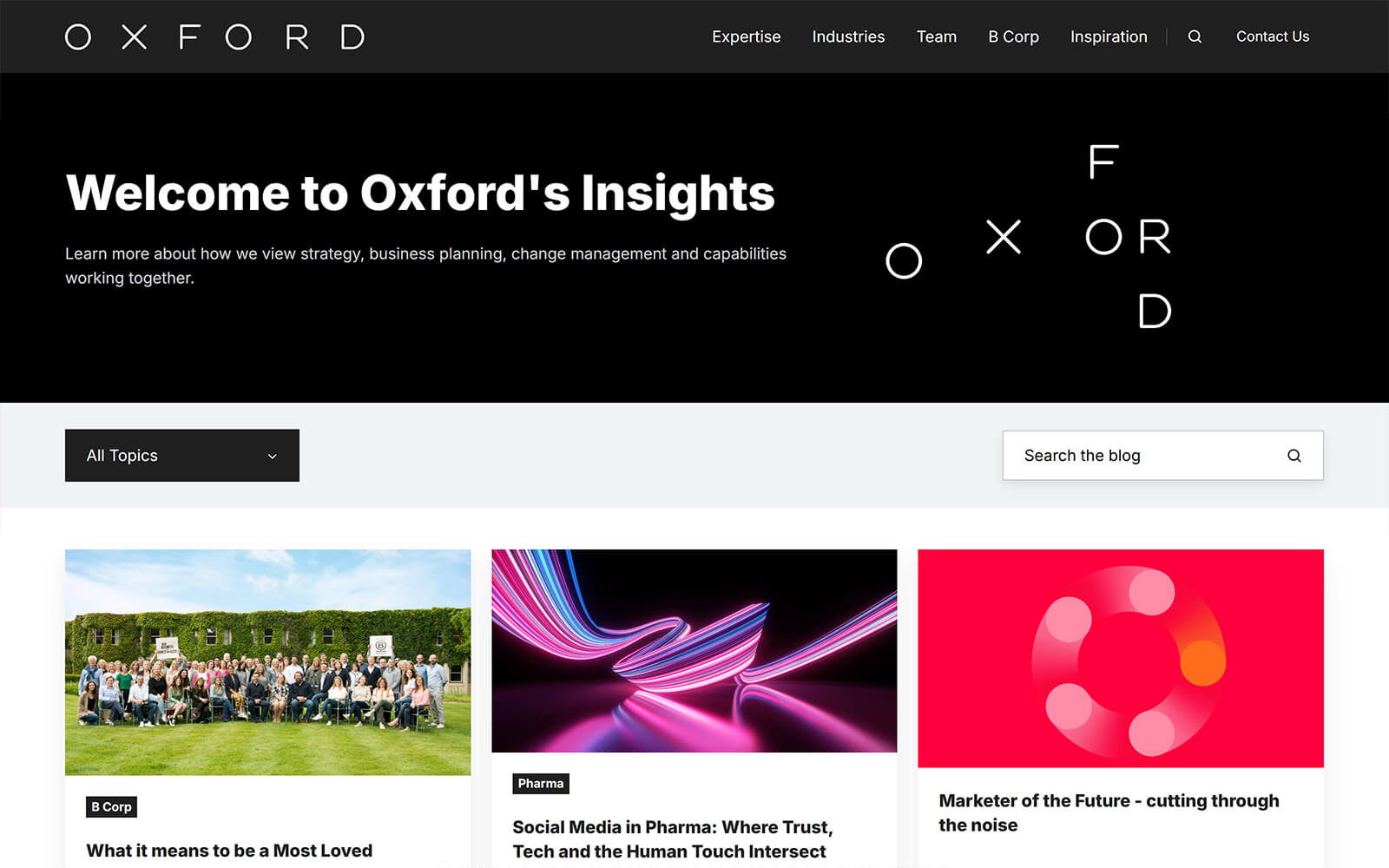Open the B Corp team photo thumbnail
Viewport: 1389px width, 868px height.
pyautogui.click(x=267, y=661)
